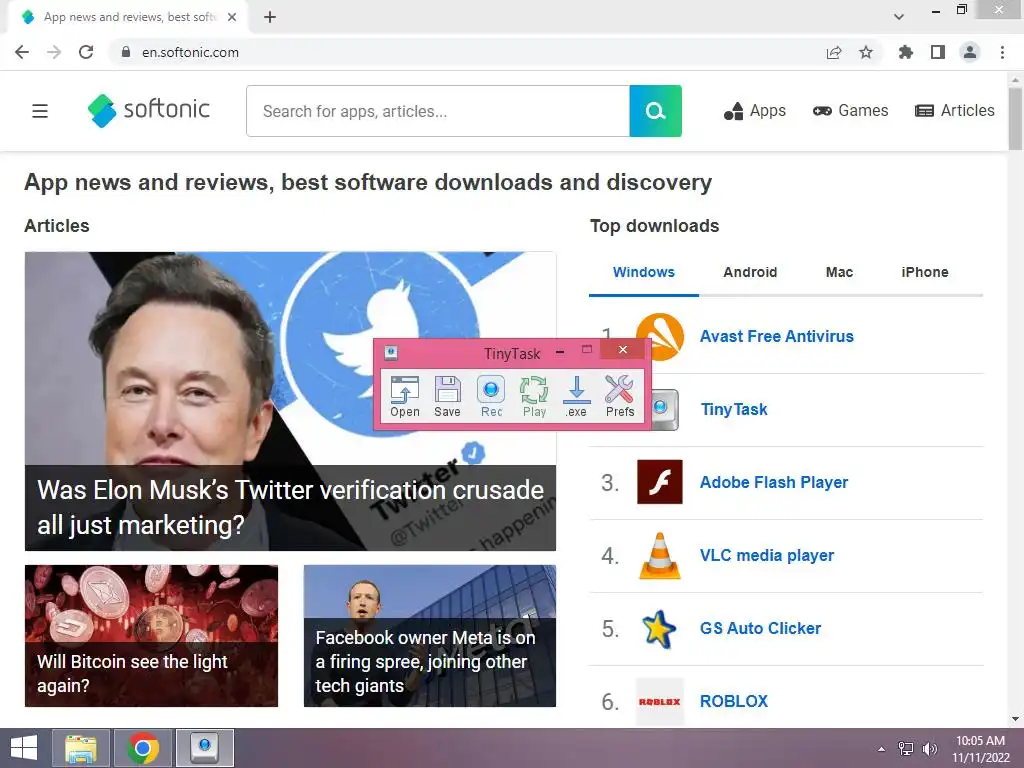Open File Explorer from the taskbar
Viewport: 1024px width, 768px height.
click(x=81, y=748)
